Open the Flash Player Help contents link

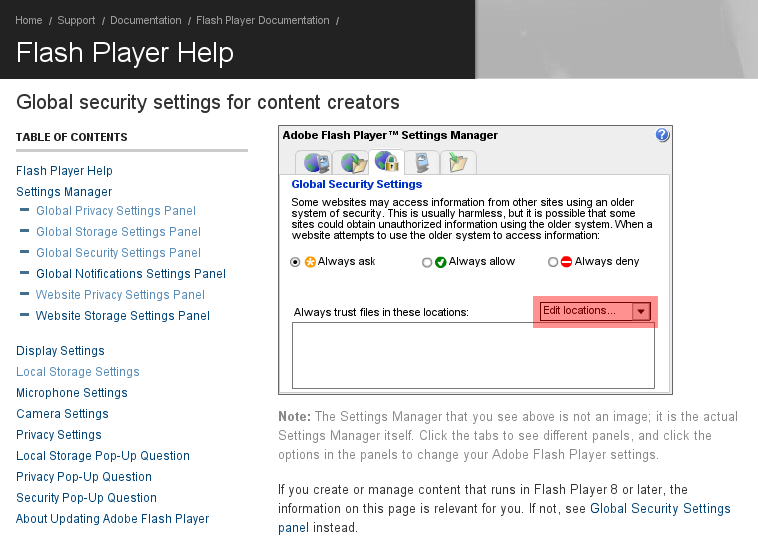(64, 171)
